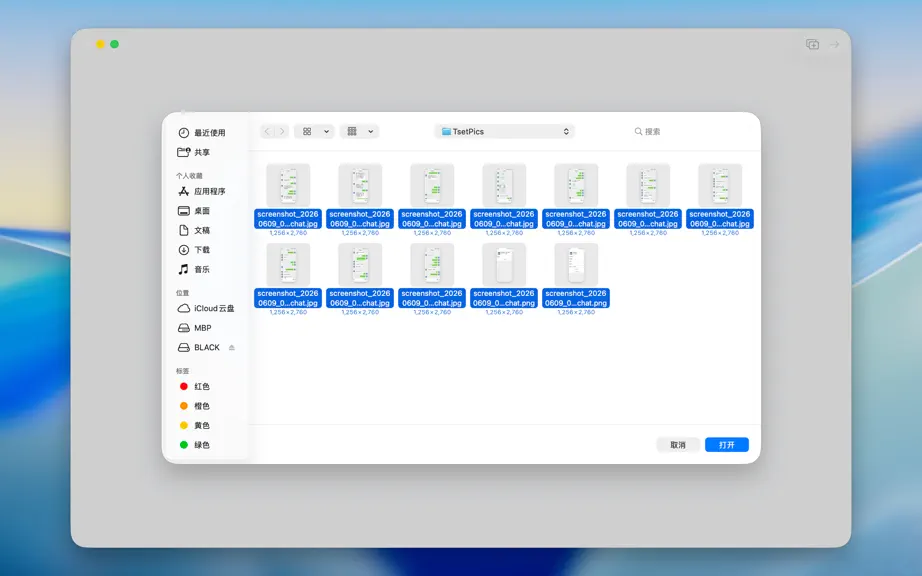Click the grouping options grid icon
Image resolution: width=922 pixels, height=576 pixels.
[x=352, y=132]
